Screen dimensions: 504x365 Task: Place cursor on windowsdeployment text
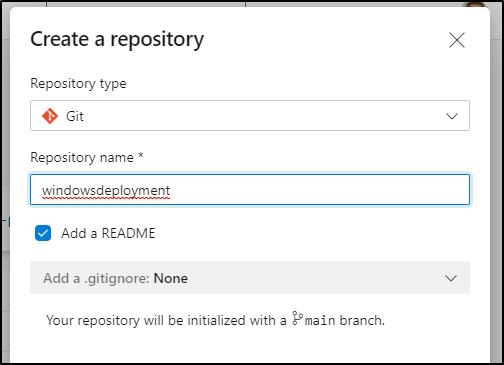pos(106,191)
